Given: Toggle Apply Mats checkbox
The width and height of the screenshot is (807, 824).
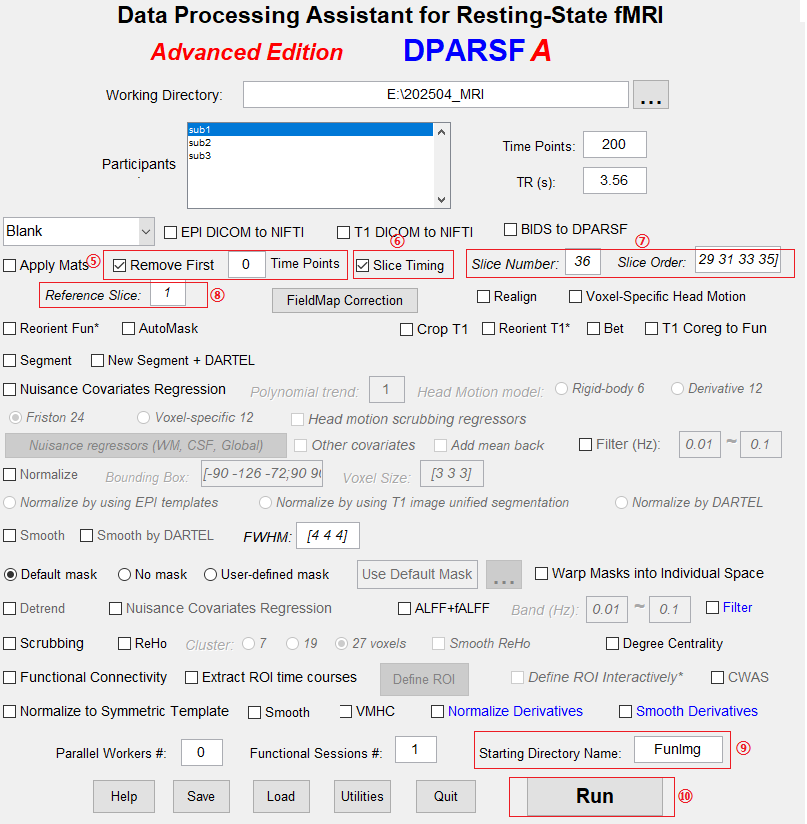Looking at the screenshot, I should pos(9,265).
